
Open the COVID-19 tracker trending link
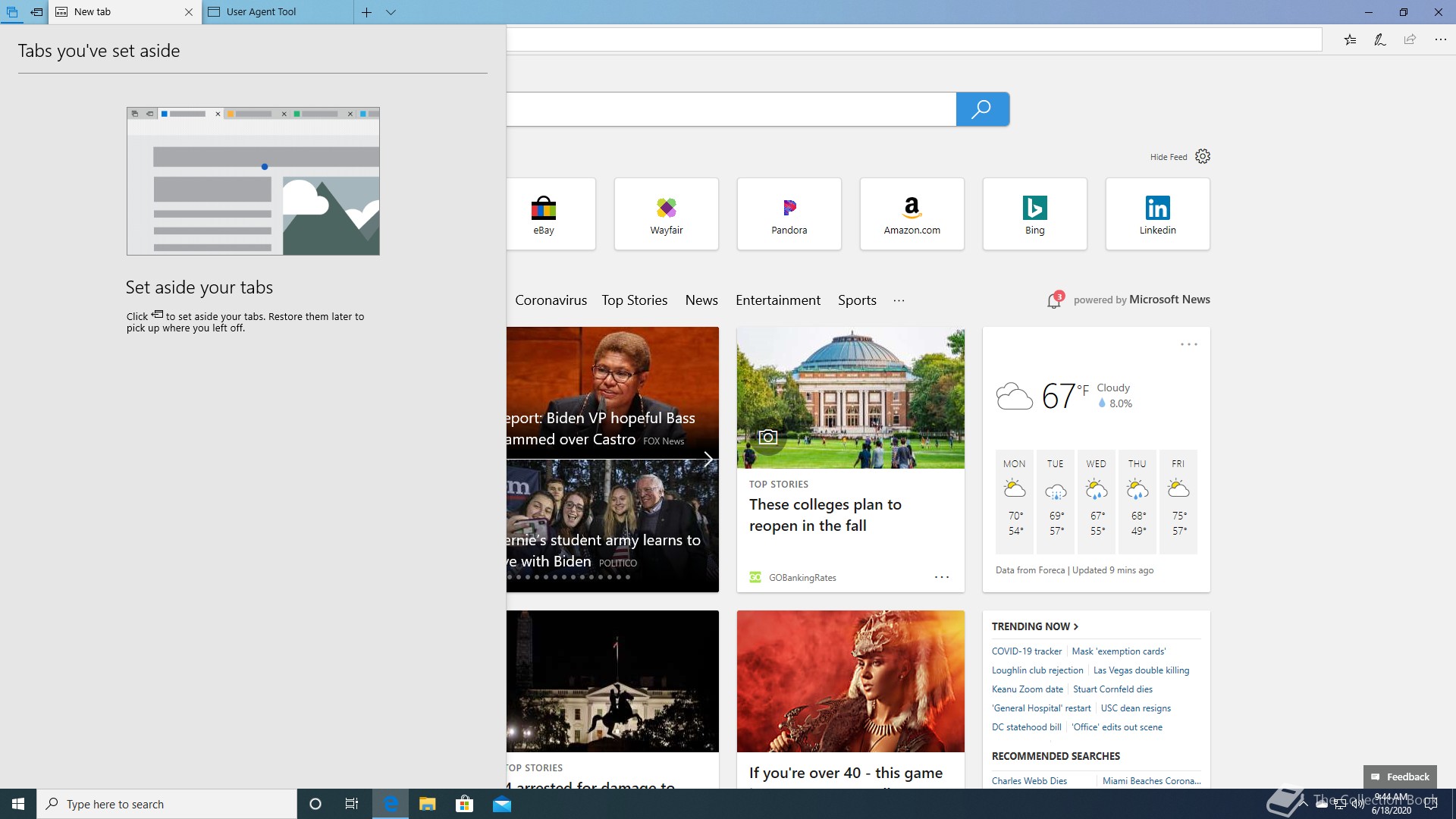[1026, 651]
